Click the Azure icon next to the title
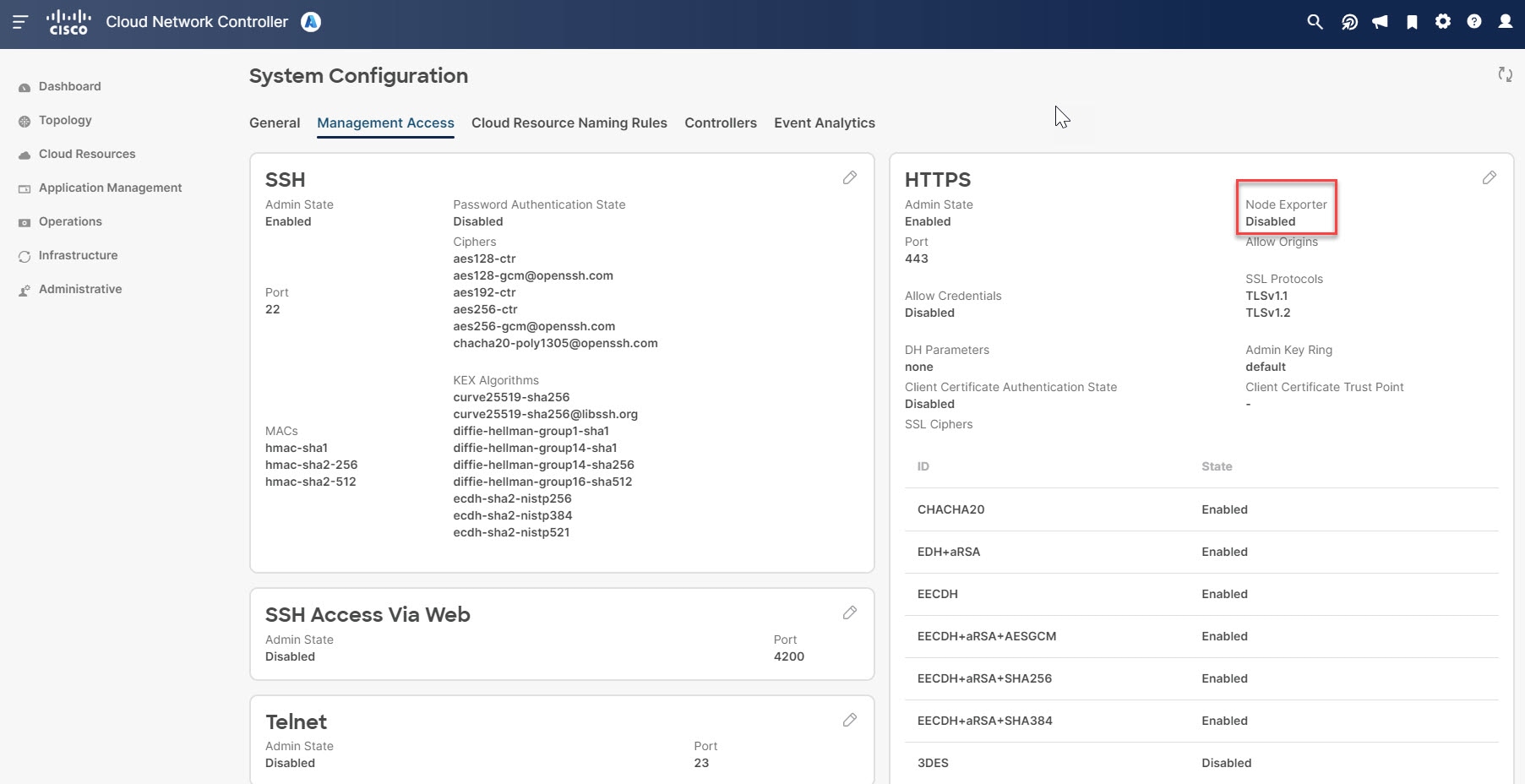This screenshot has height=784, width=1525. [310, 21]
